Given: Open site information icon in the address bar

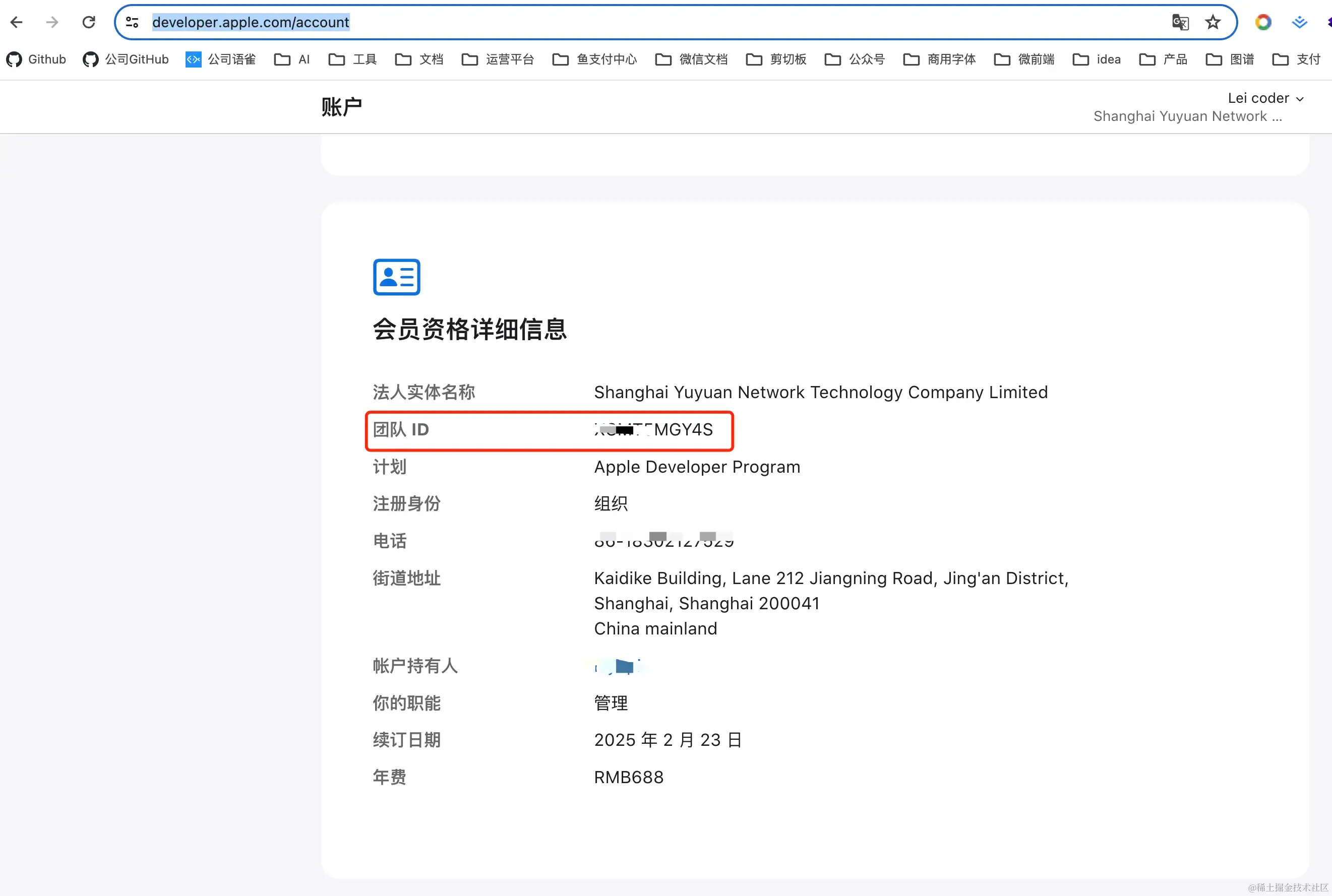Looking at the screenshot, I should click(132, 22).
